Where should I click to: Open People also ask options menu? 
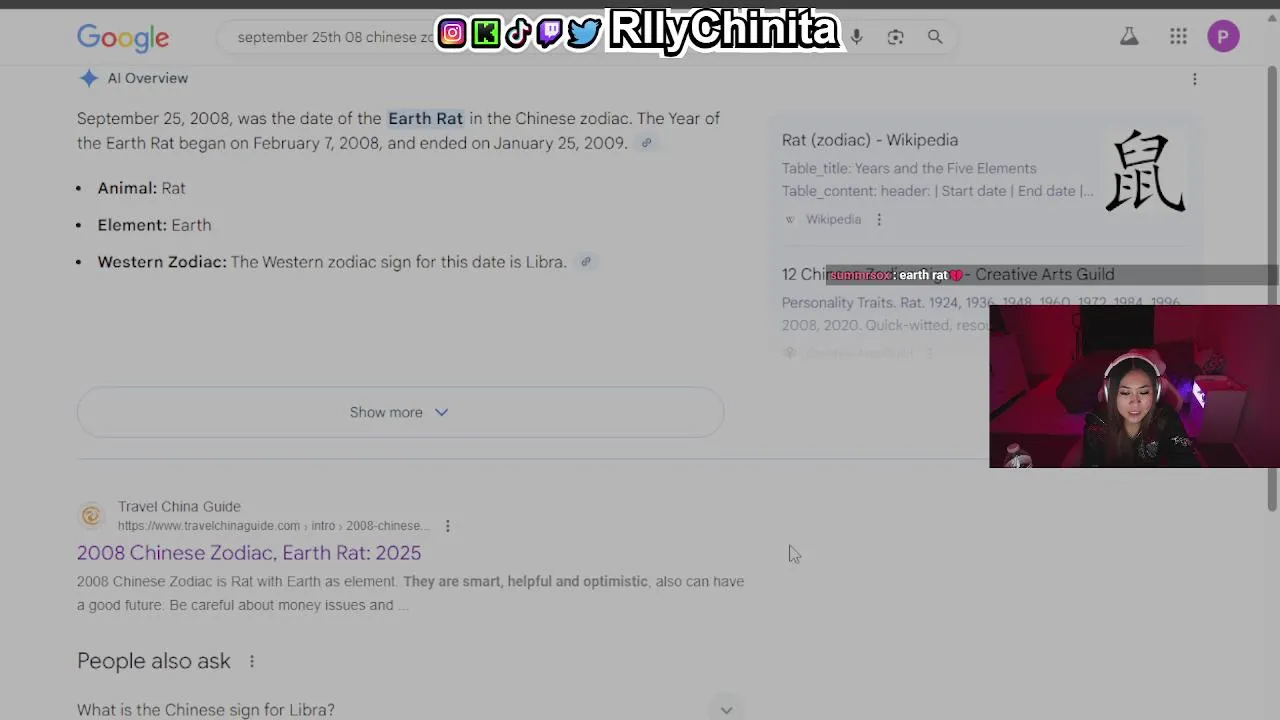(252, 661)
